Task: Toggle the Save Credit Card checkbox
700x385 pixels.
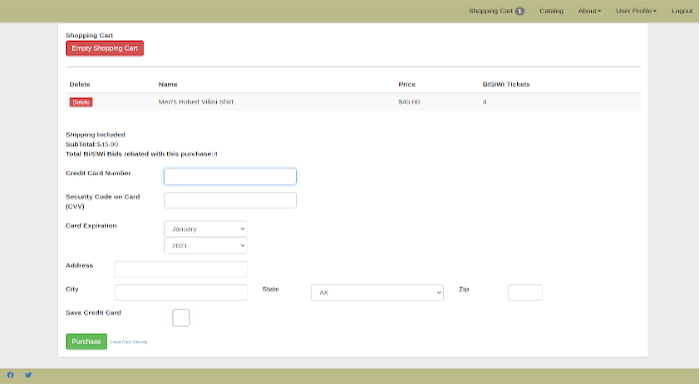Action: (x=181, y=318)
